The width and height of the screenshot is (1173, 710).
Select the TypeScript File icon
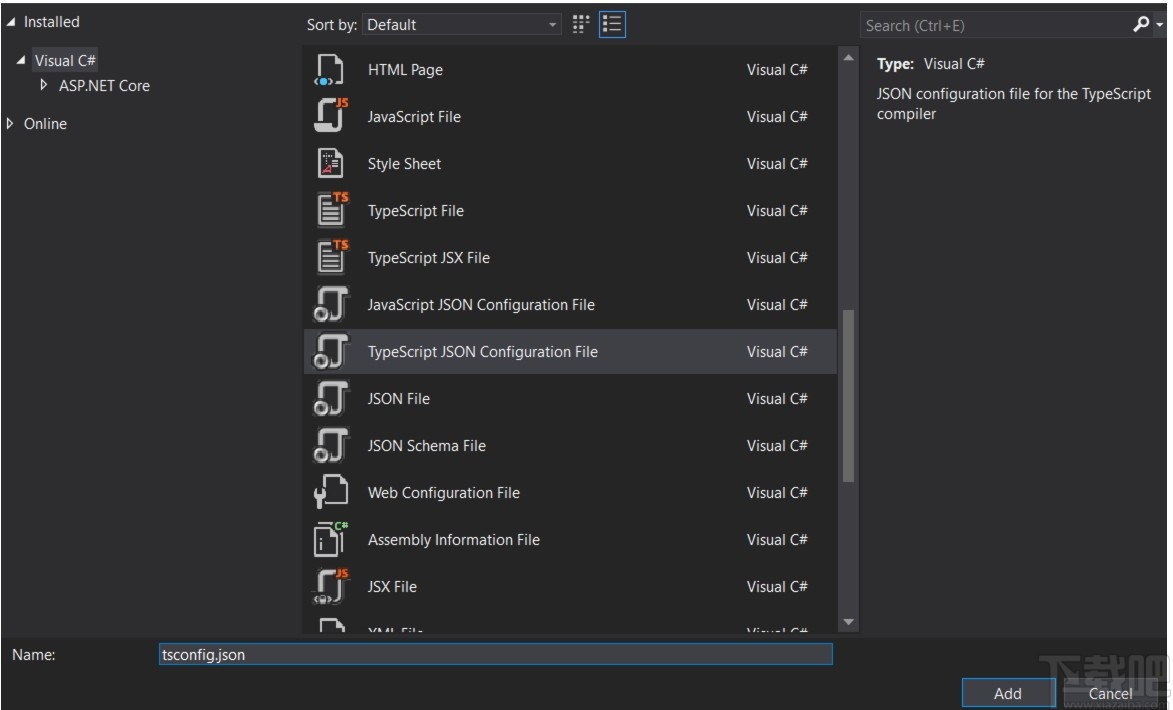[330, 211]
